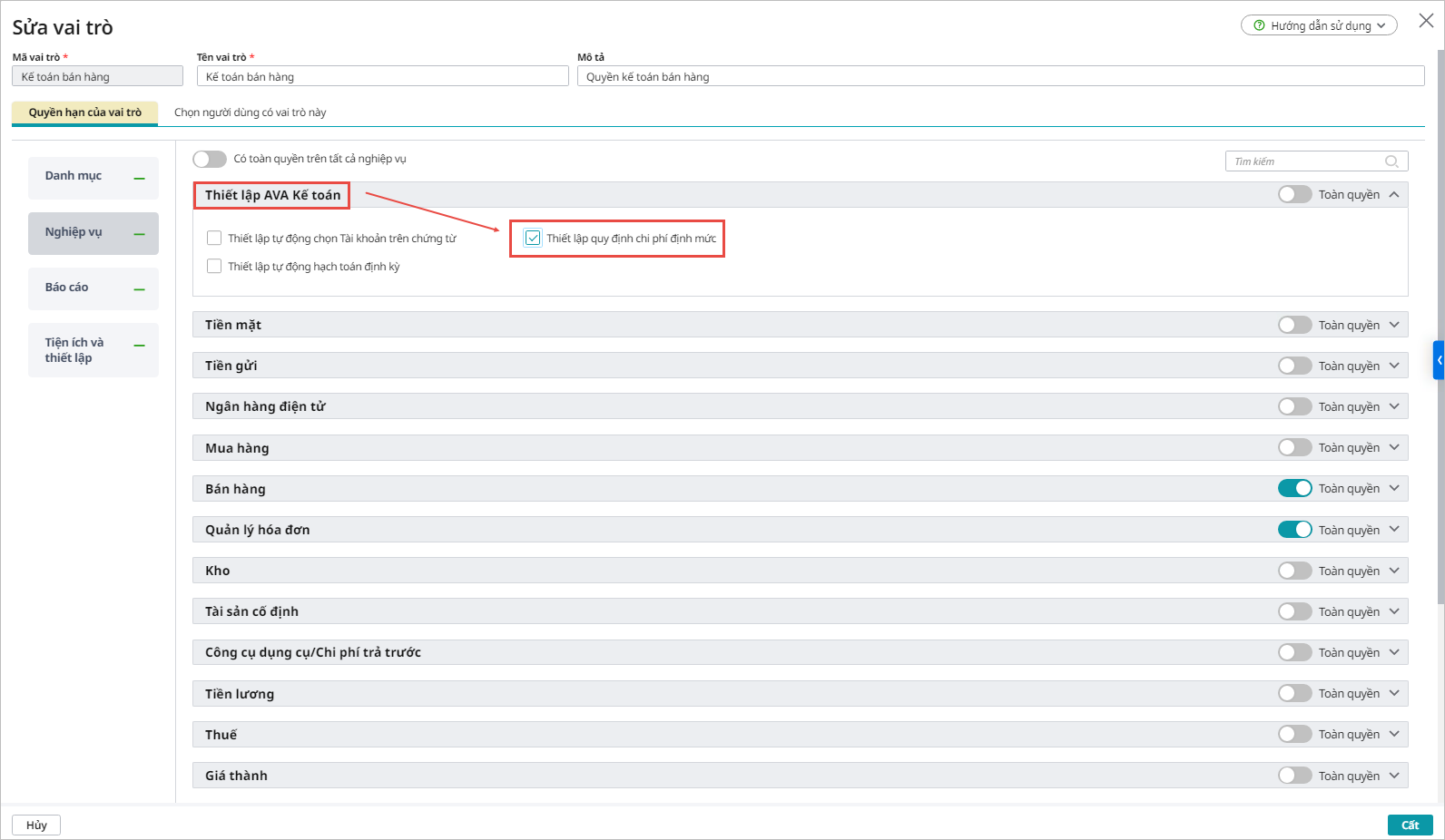Screen dimensions: 1445x840
Task: Click minus icon beside Tiện ích và thiết lập
Action: [x=140, y=346]
